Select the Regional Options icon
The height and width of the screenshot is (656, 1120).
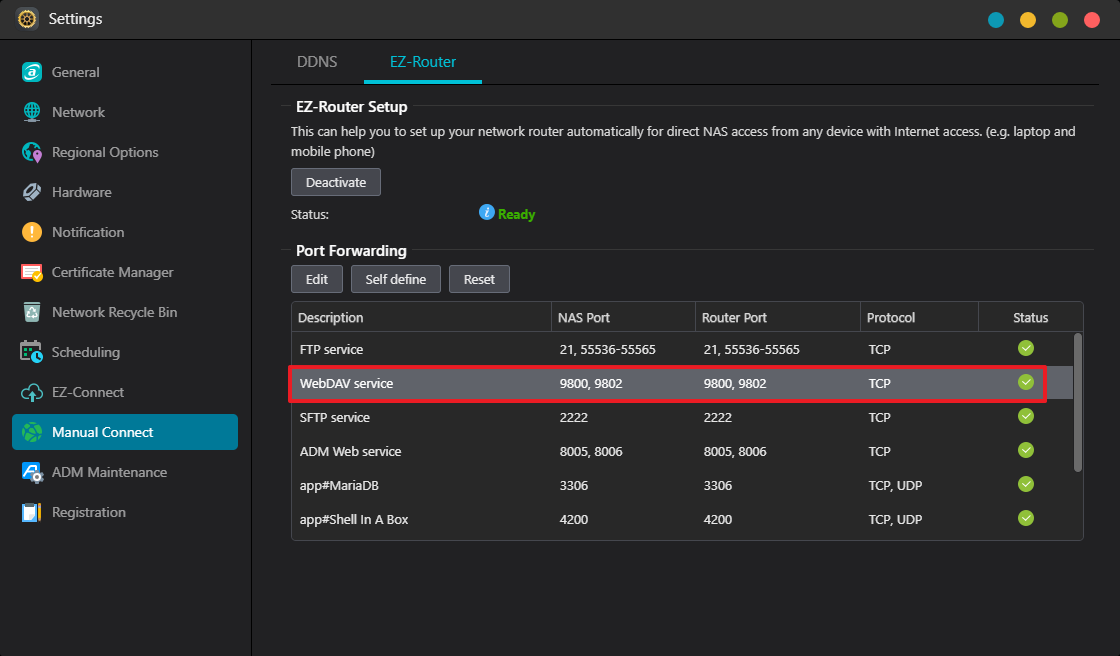coord(32,152)
